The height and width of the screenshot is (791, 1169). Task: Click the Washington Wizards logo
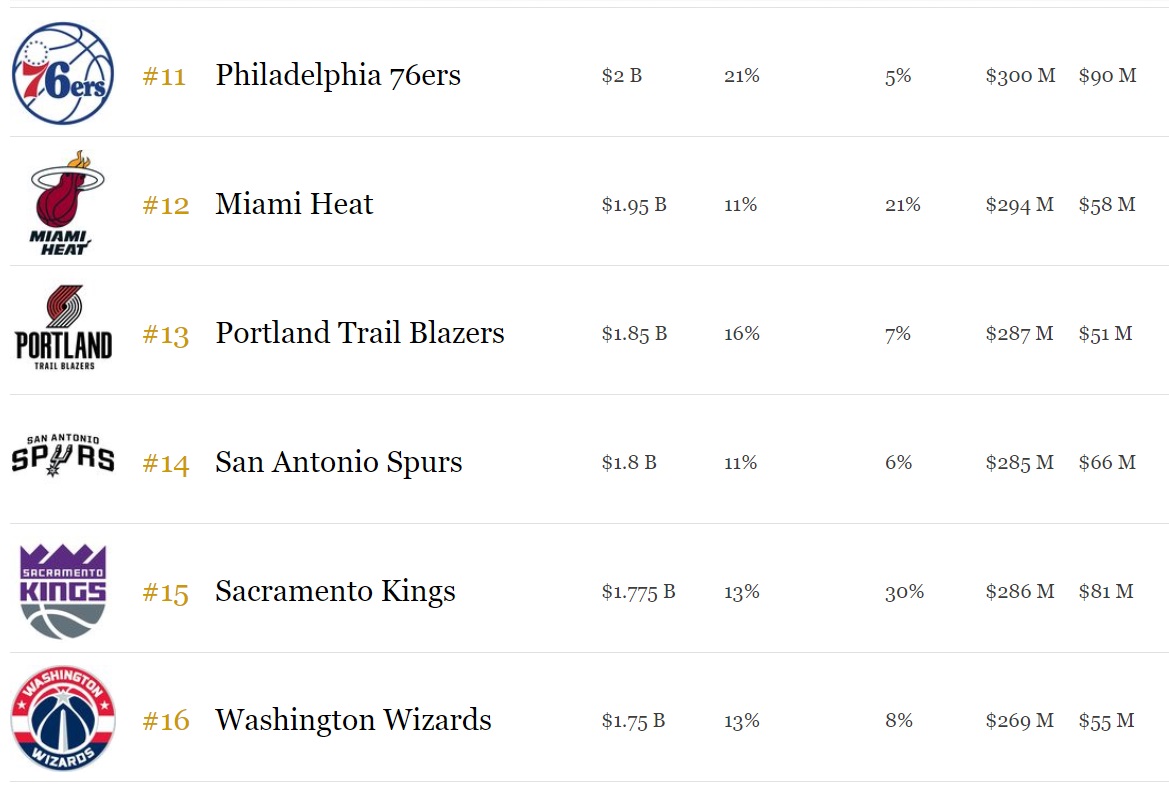63,719
